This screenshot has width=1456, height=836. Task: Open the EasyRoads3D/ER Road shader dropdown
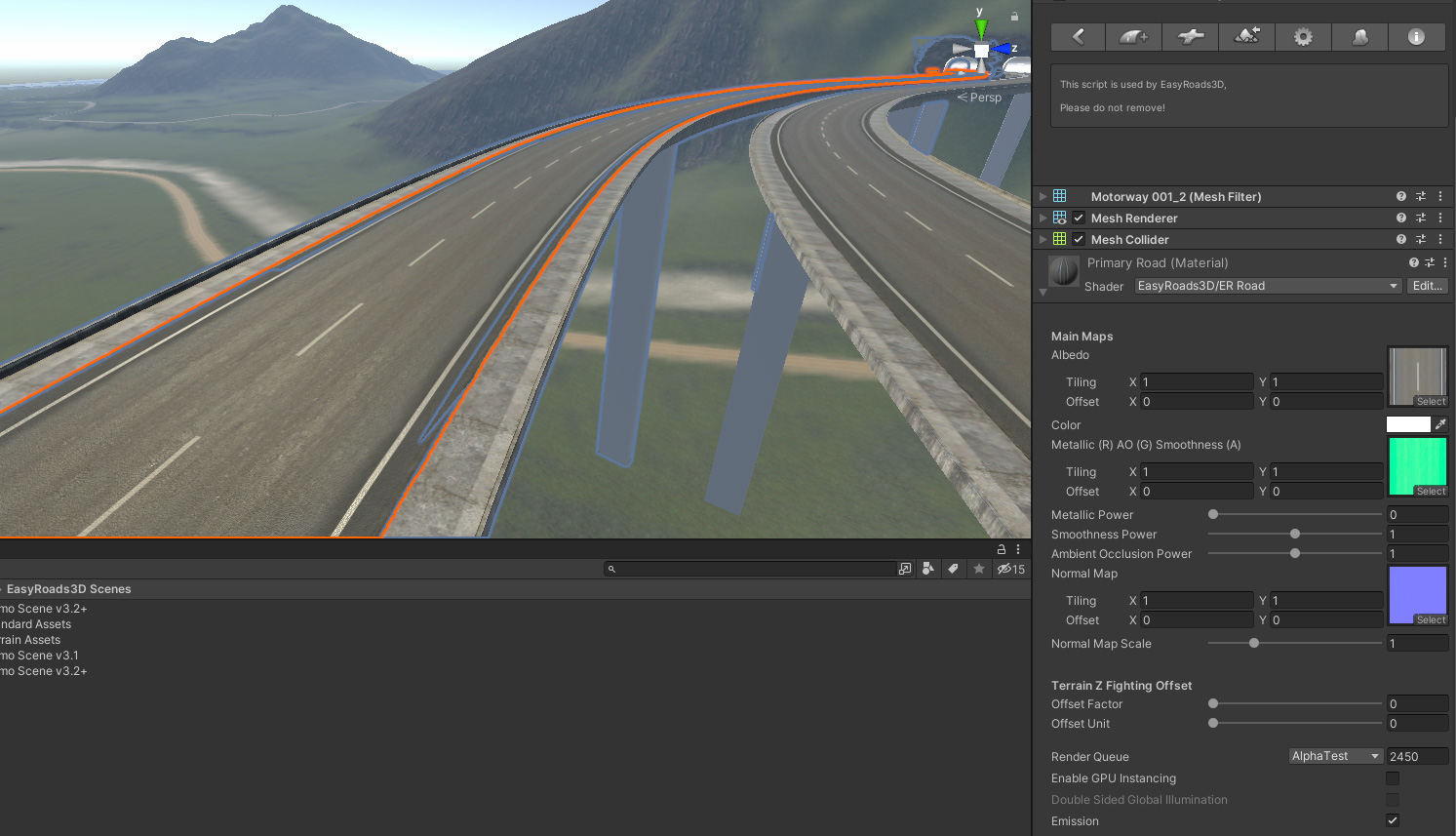(1266, 285)
